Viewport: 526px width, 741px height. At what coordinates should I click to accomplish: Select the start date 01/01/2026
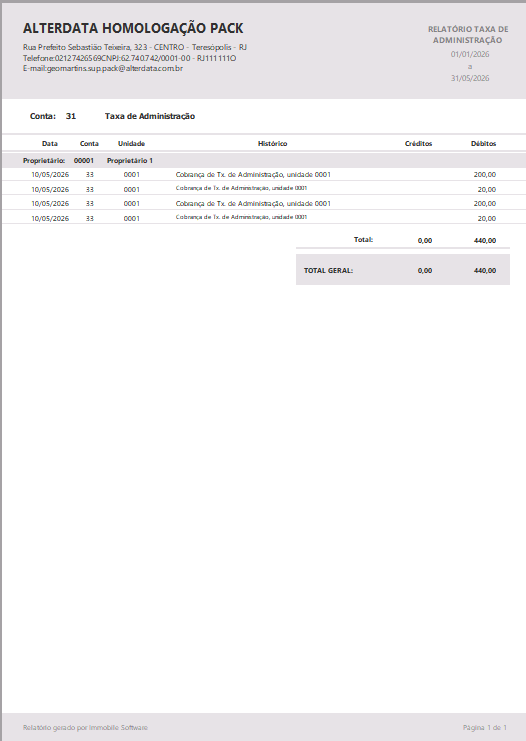[470, 54]
